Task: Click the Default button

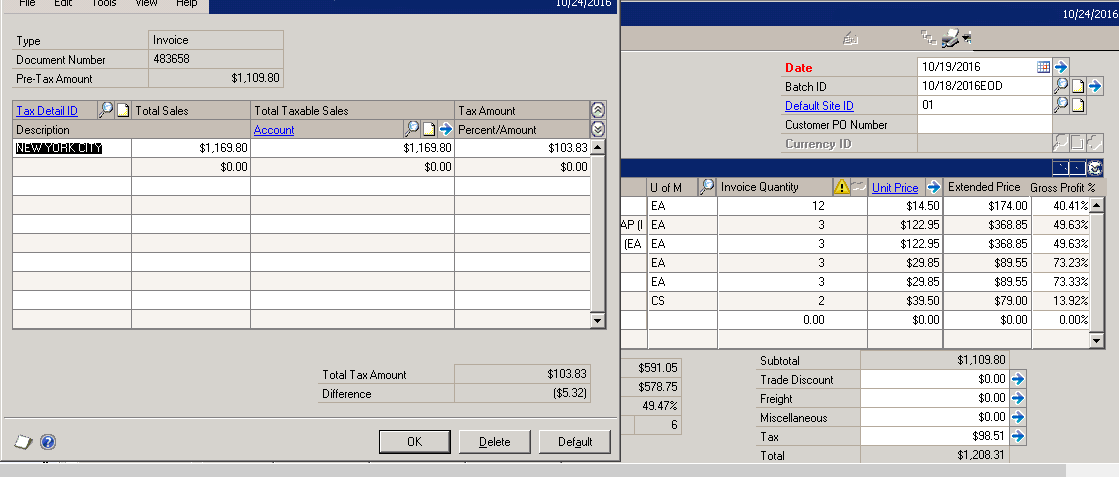Action: [575, 441]
